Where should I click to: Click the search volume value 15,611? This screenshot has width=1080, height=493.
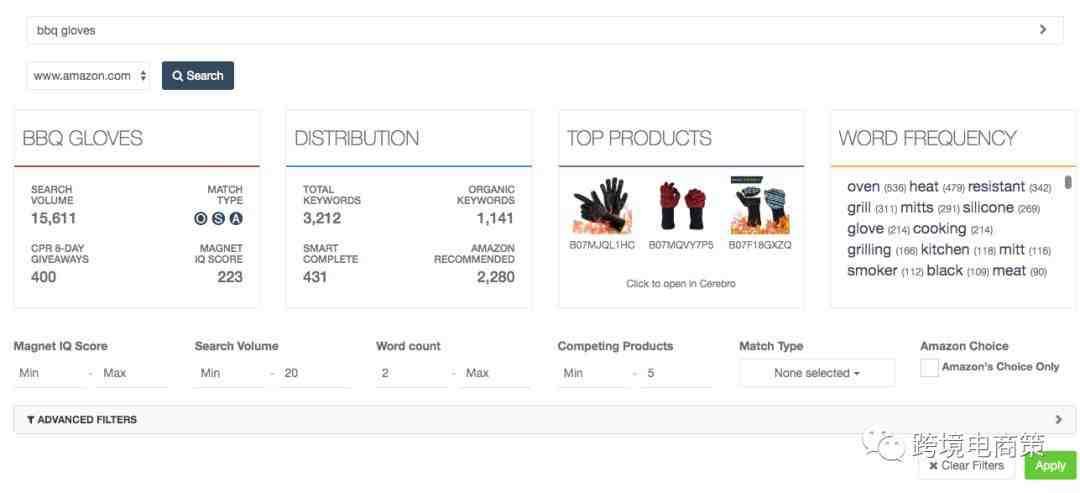click(54, 219)
